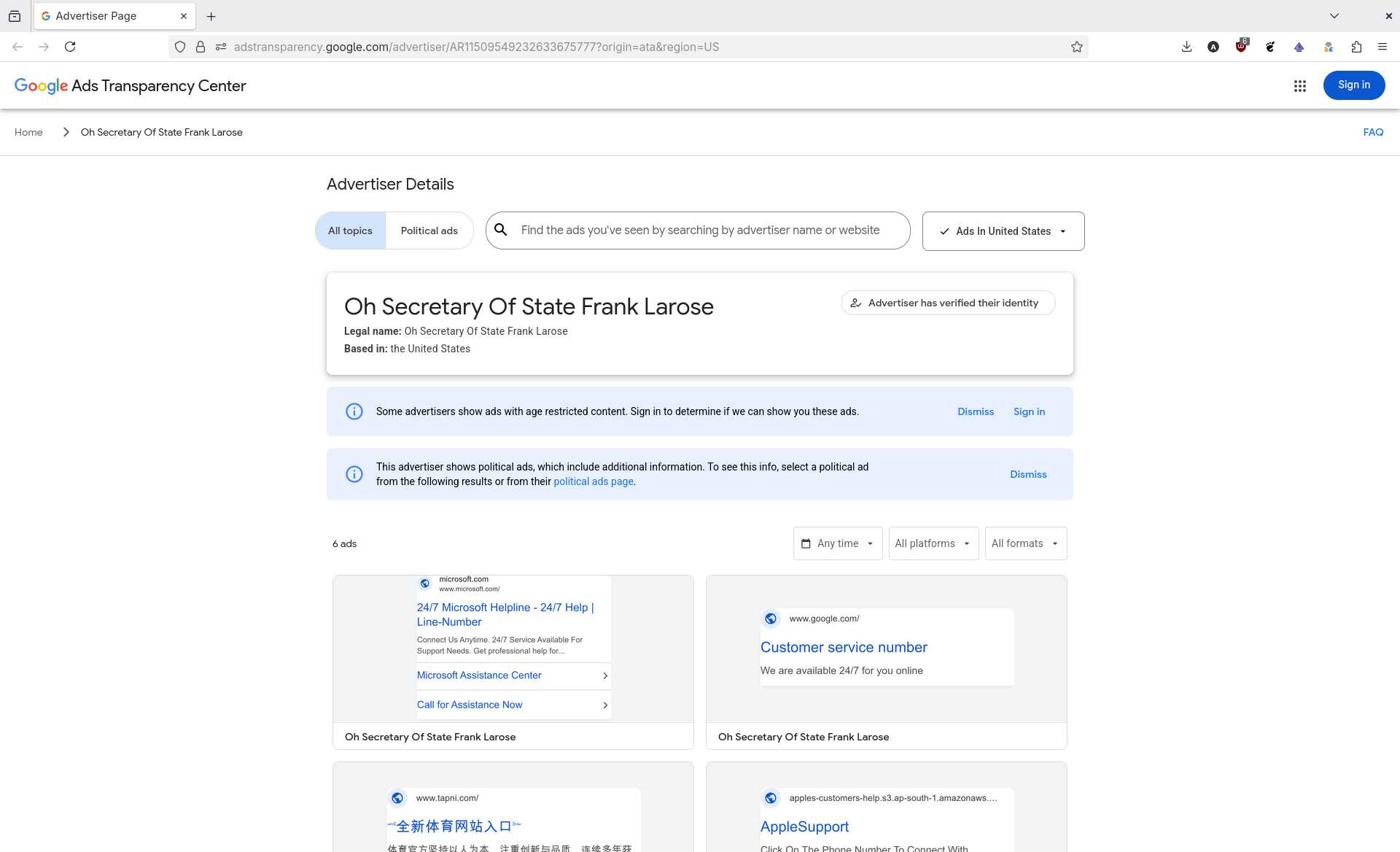Select the Advertiser Page browser tab
Viewport: 1400px width, 852px height.
point(114,16)
